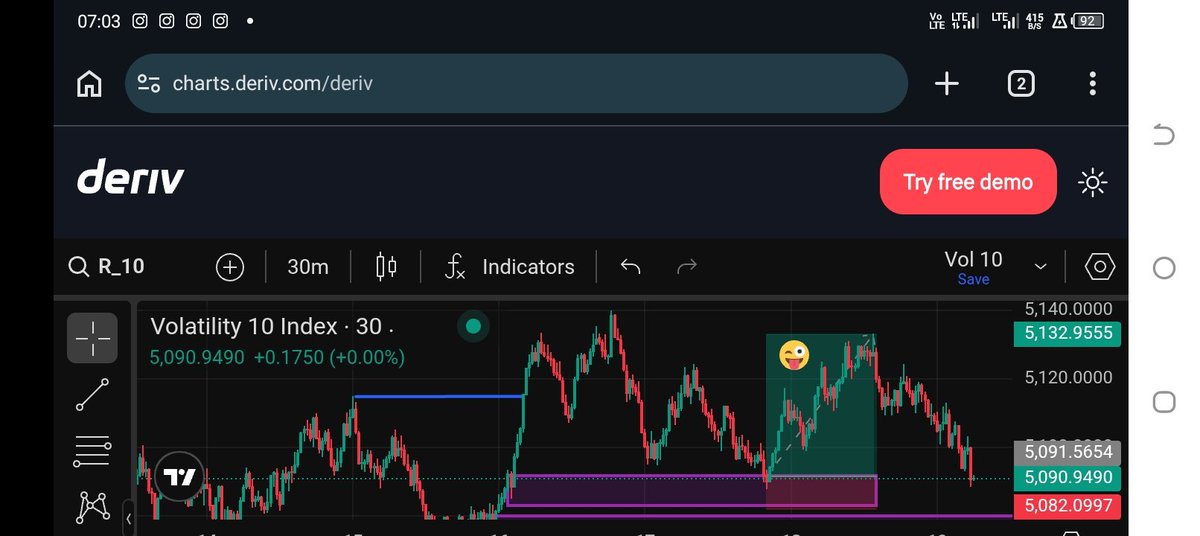This screenshot has height=536, width=1200.
Task: Open a new browser tab with plus
Action: point(946,84)
